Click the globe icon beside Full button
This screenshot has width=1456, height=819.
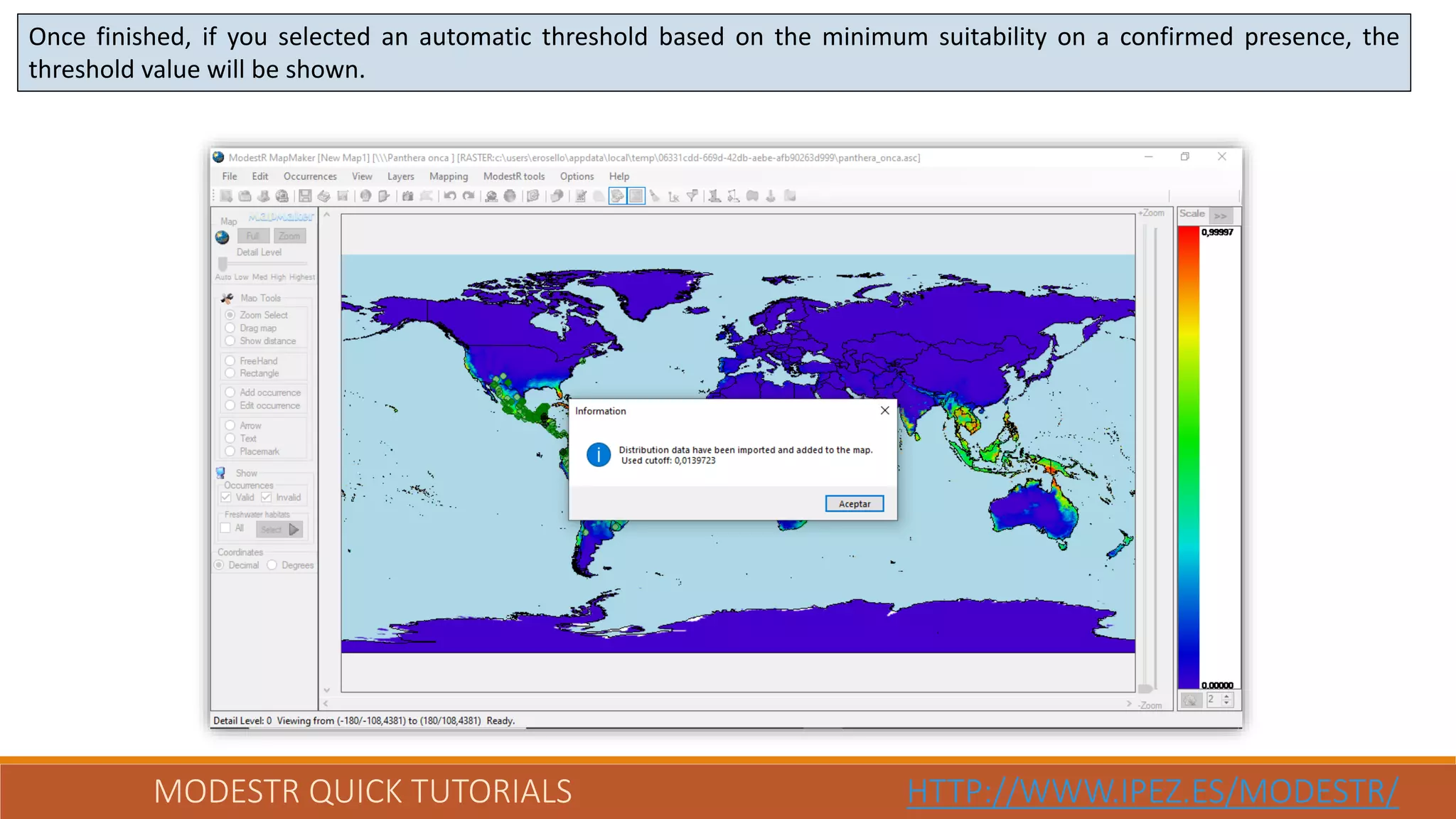coord(223,237)
